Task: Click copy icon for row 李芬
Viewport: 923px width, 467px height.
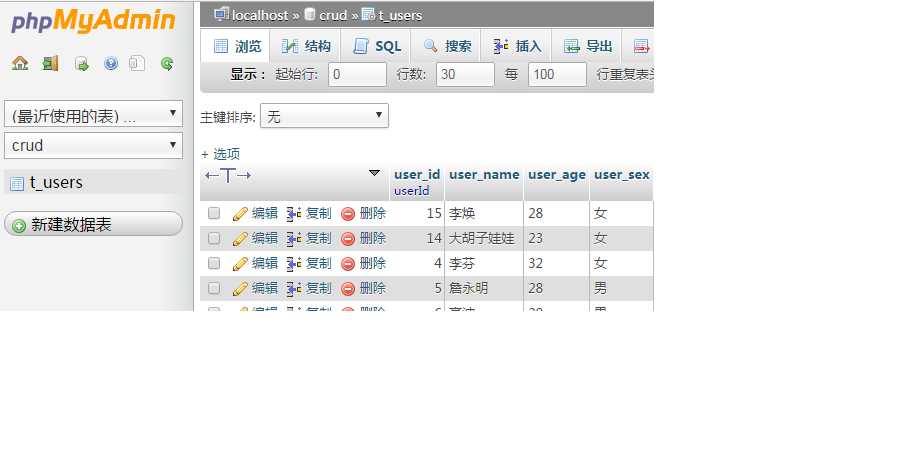Action: pyautogui.click(x=294, y=264)
